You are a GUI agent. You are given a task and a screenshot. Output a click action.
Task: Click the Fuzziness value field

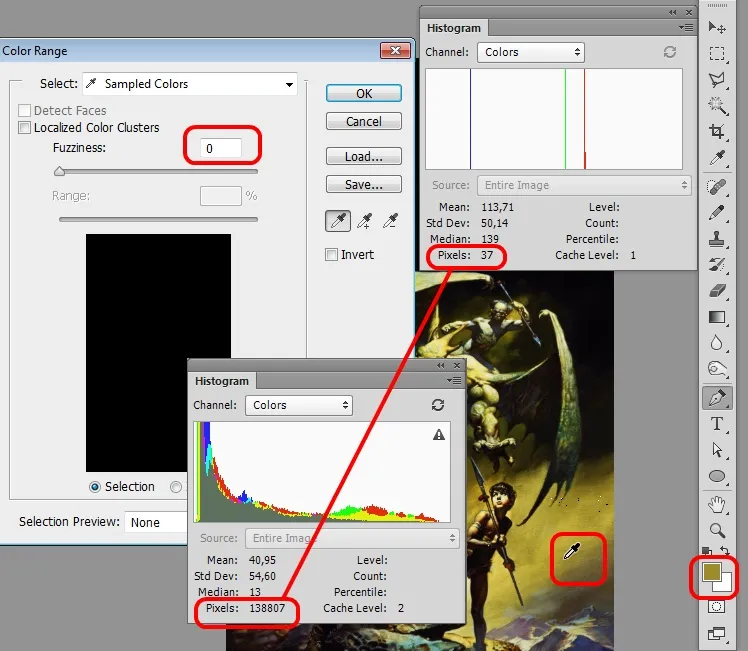click(220, 148)
